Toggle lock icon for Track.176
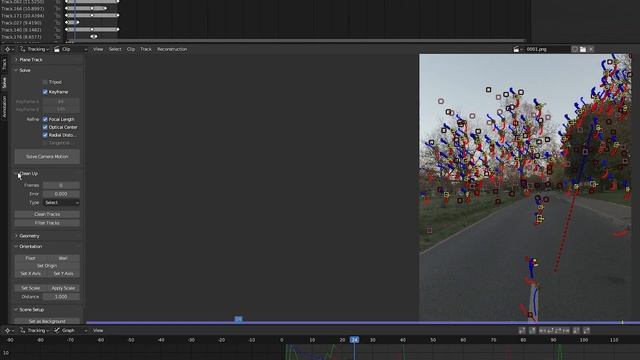Screen dimensions: 640x360 [58, 37]
